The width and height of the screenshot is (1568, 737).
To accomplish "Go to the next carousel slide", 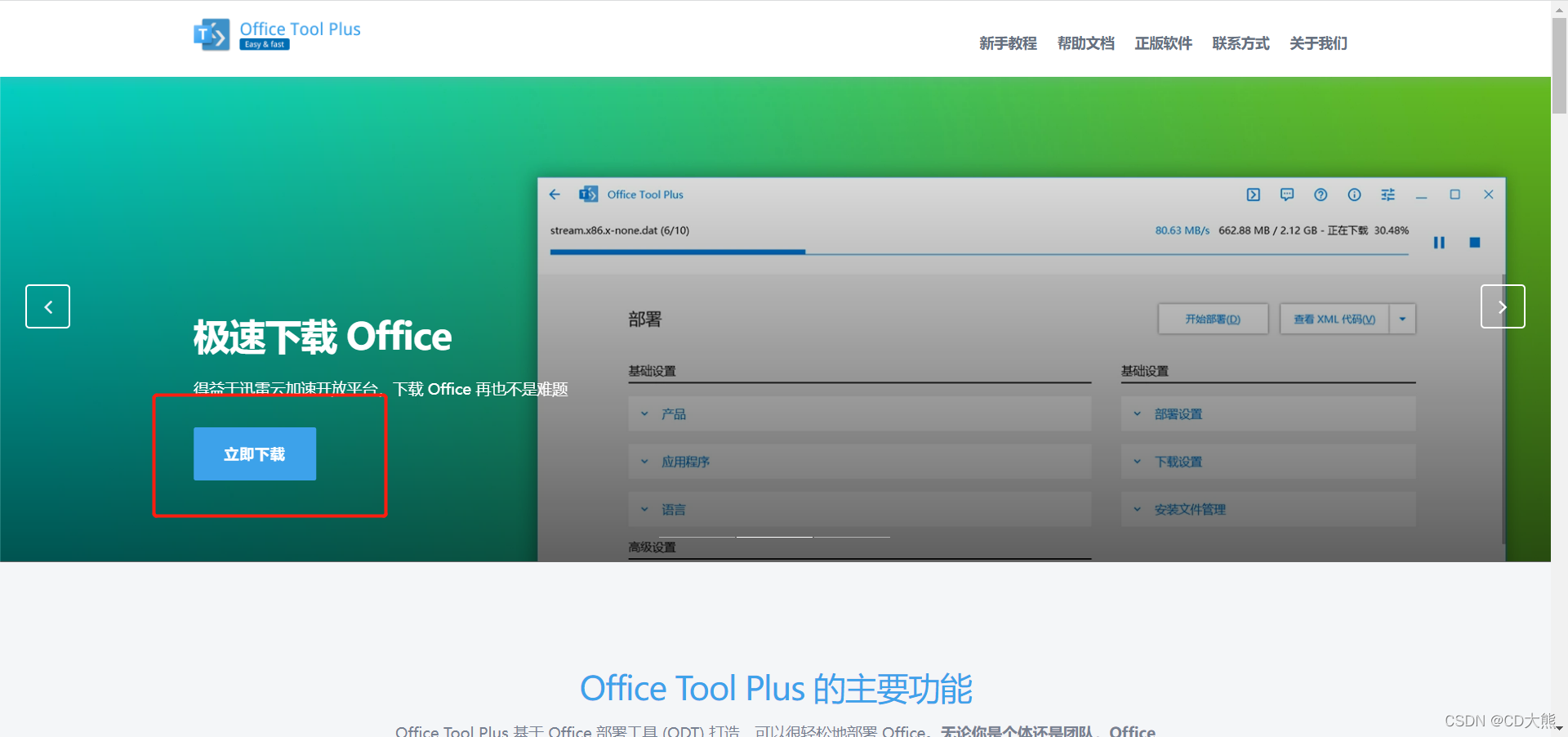I will coord(1503,306).
